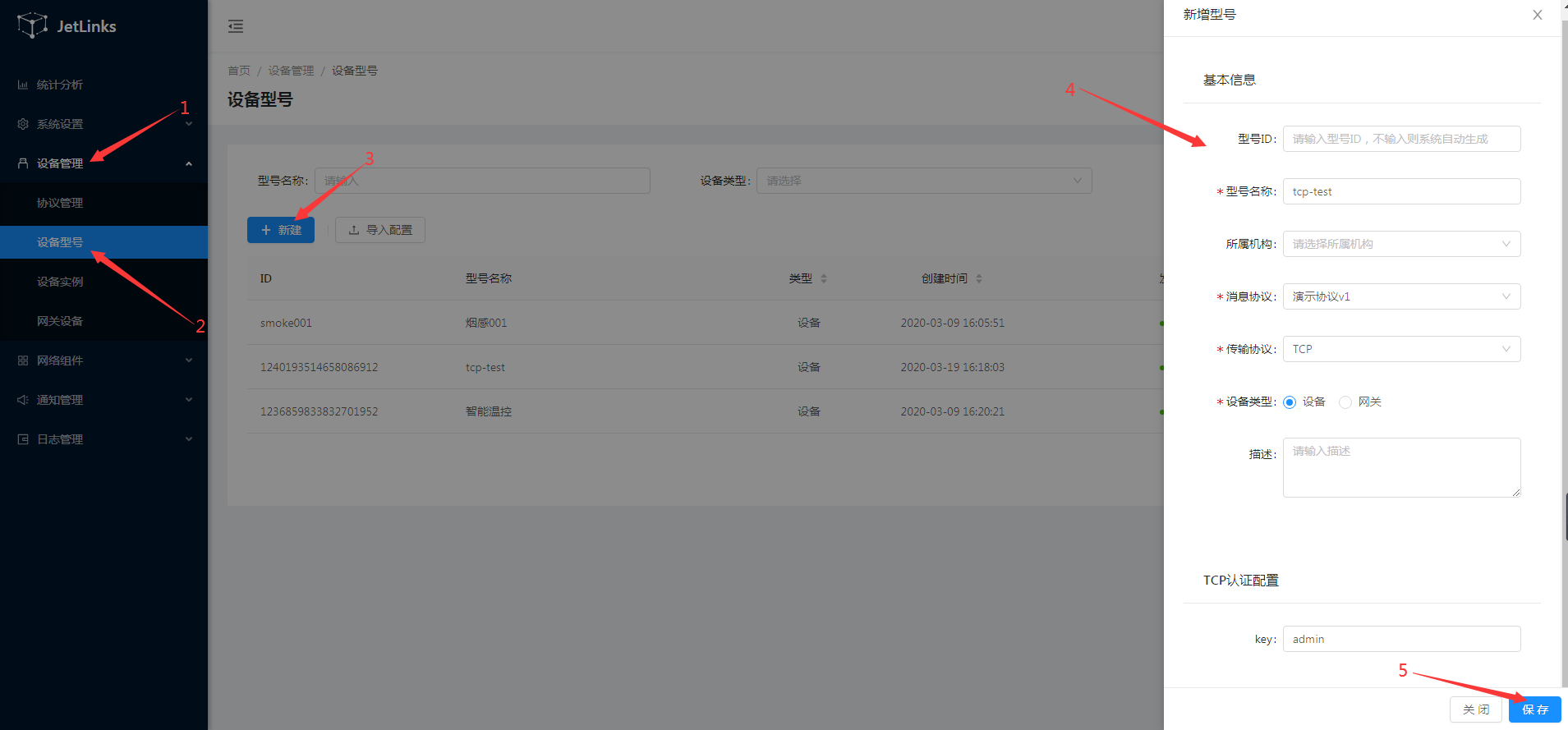
Task: Click the 日志管理 icon
Action: click(x=23, y=439)
